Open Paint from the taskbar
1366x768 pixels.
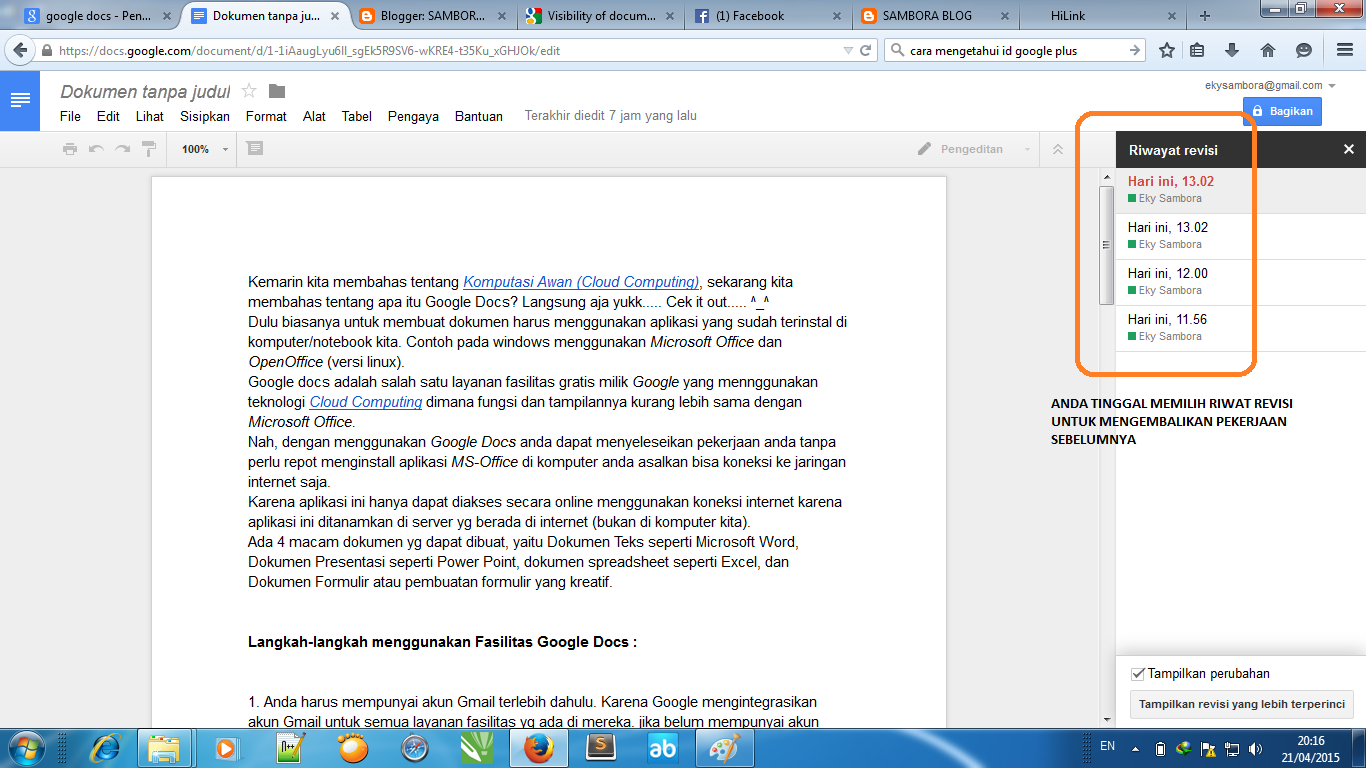coord(724,747)
